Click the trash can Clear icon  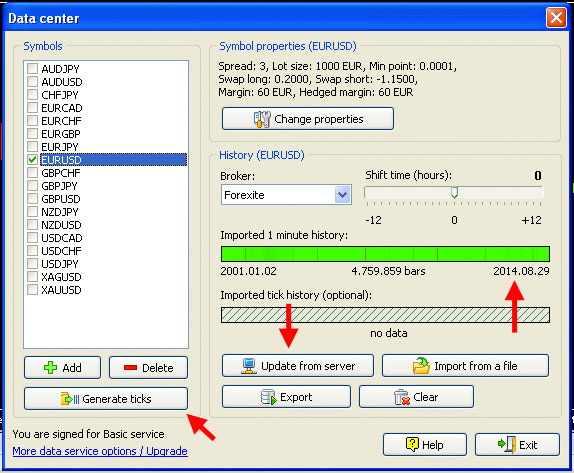402,397
